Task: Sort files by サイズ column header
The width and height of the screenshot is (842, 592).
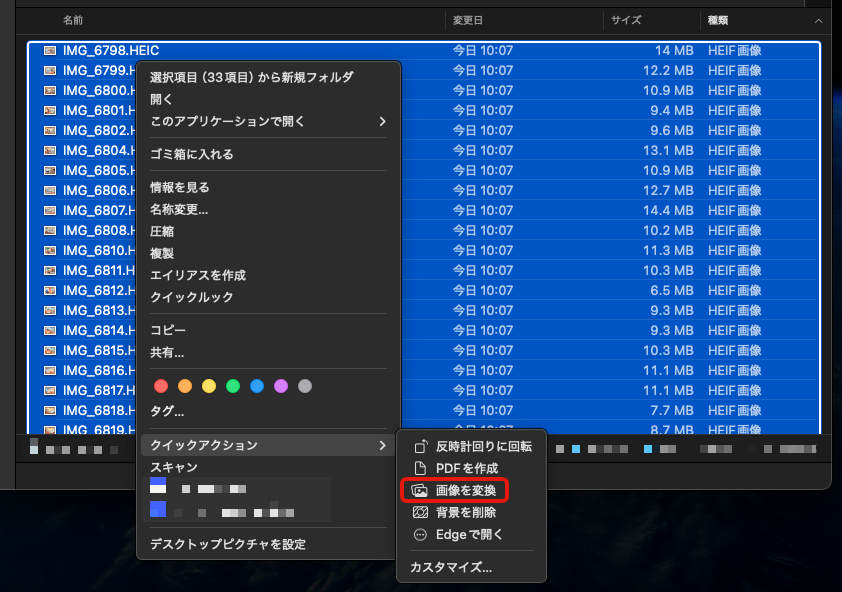Action: 626,20
